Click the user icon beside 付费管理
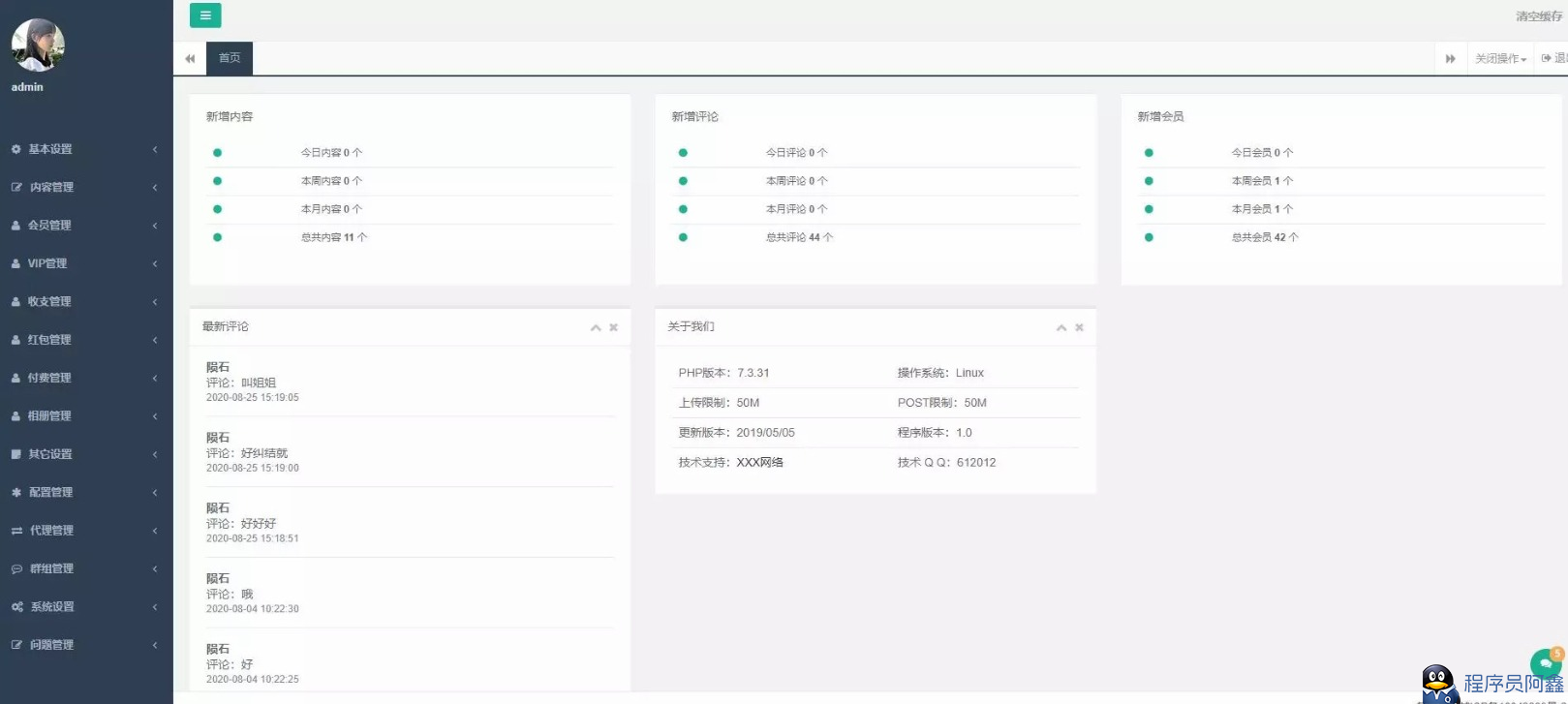 tap(16, 378)
